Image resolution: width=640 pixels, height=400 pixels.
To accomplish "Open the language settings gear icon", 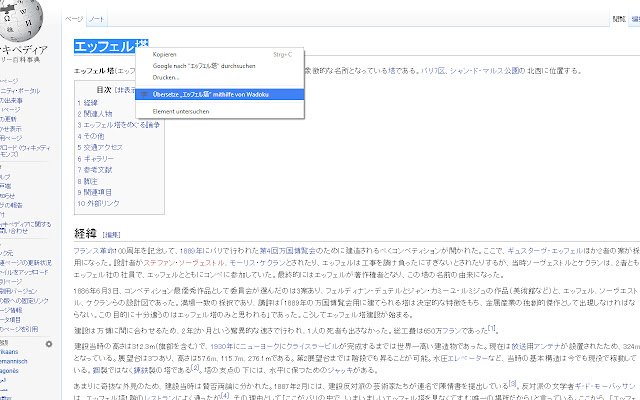I will click(x=49, y=344).
